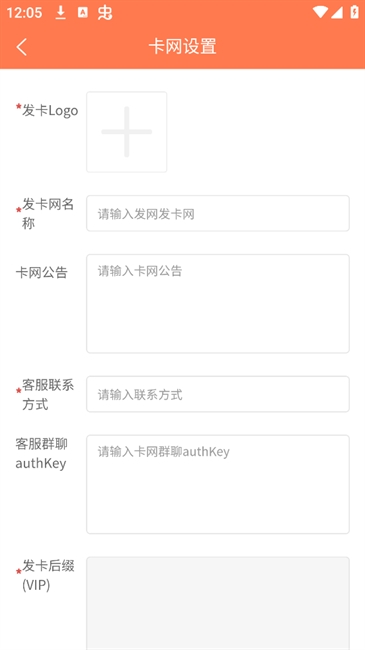365x650 pixels.
Task: Tap the 12:05 clock in status bar
Action: click(24, 13)
